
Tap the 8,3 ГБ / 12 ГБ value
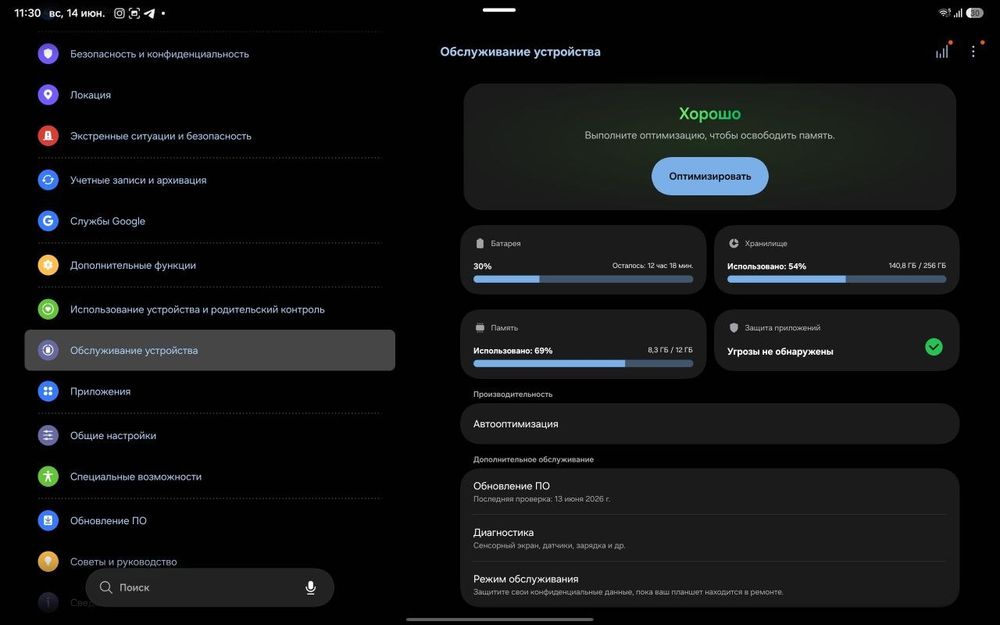click(670, 349)
